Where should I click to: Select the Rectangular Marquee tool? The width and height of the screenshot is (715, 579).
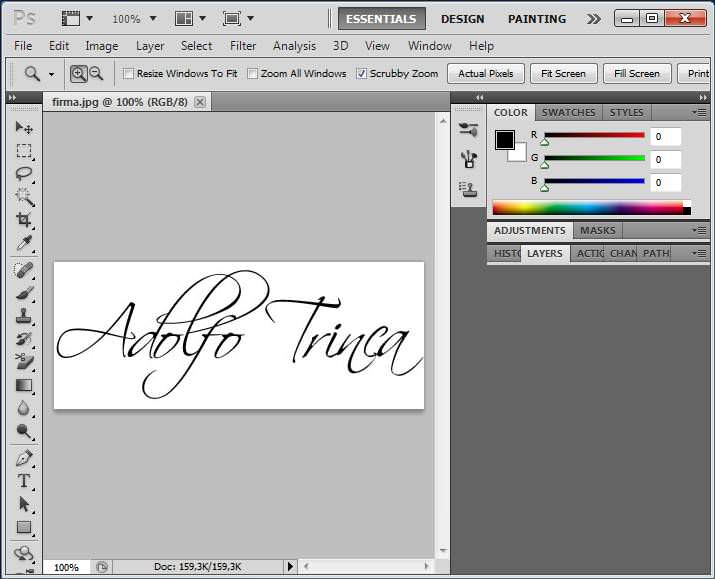point(24,150)
